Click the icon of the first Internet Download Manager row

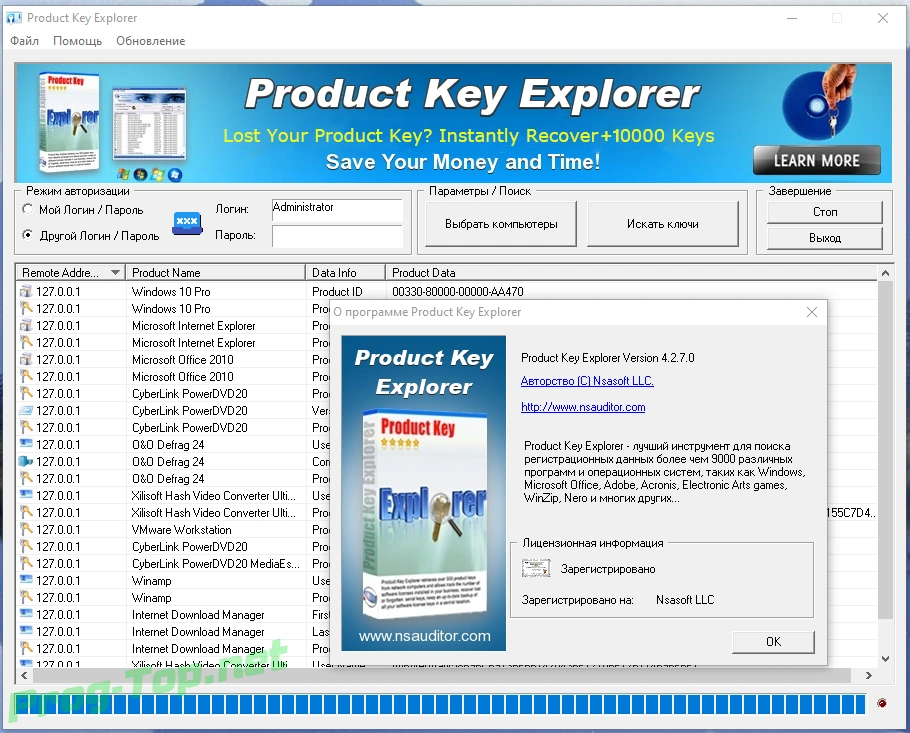tap(26, 614)
